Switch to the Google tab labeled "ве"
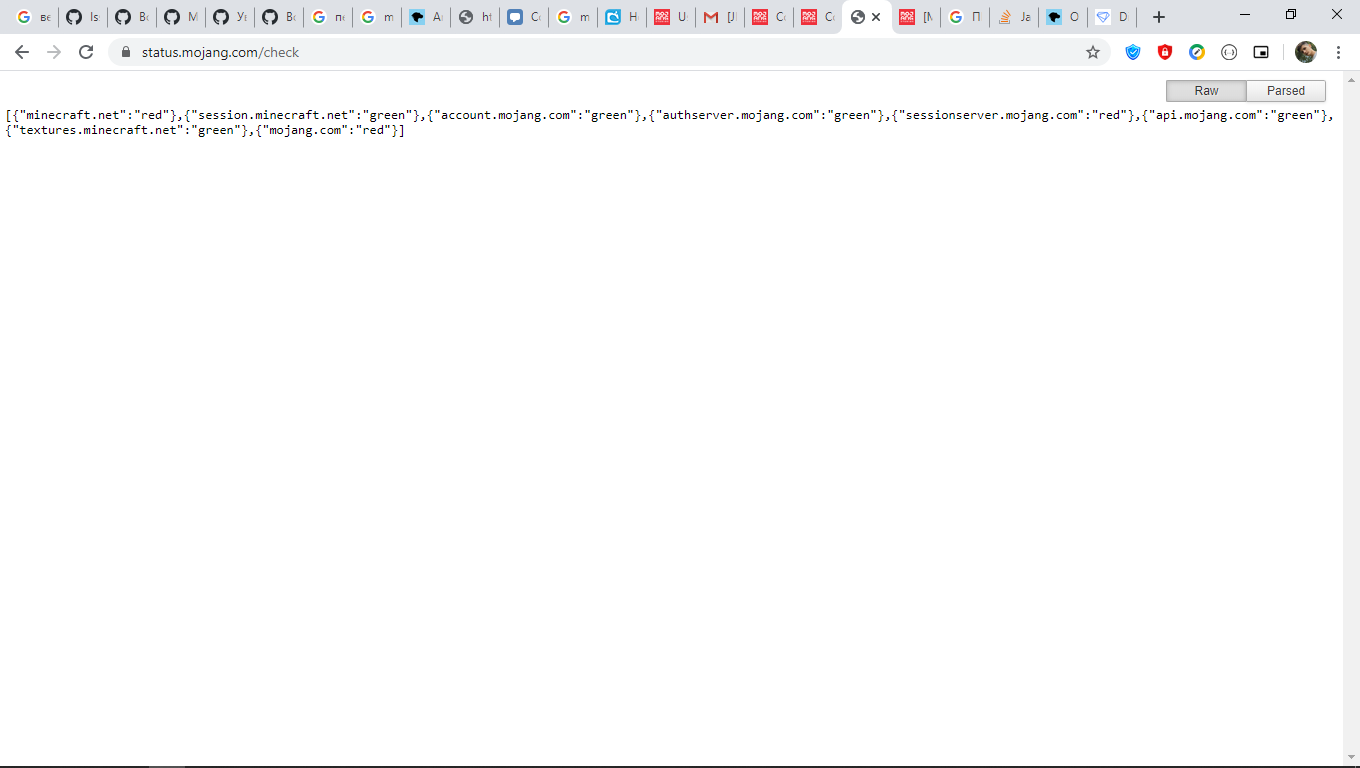 pos(35,17)
